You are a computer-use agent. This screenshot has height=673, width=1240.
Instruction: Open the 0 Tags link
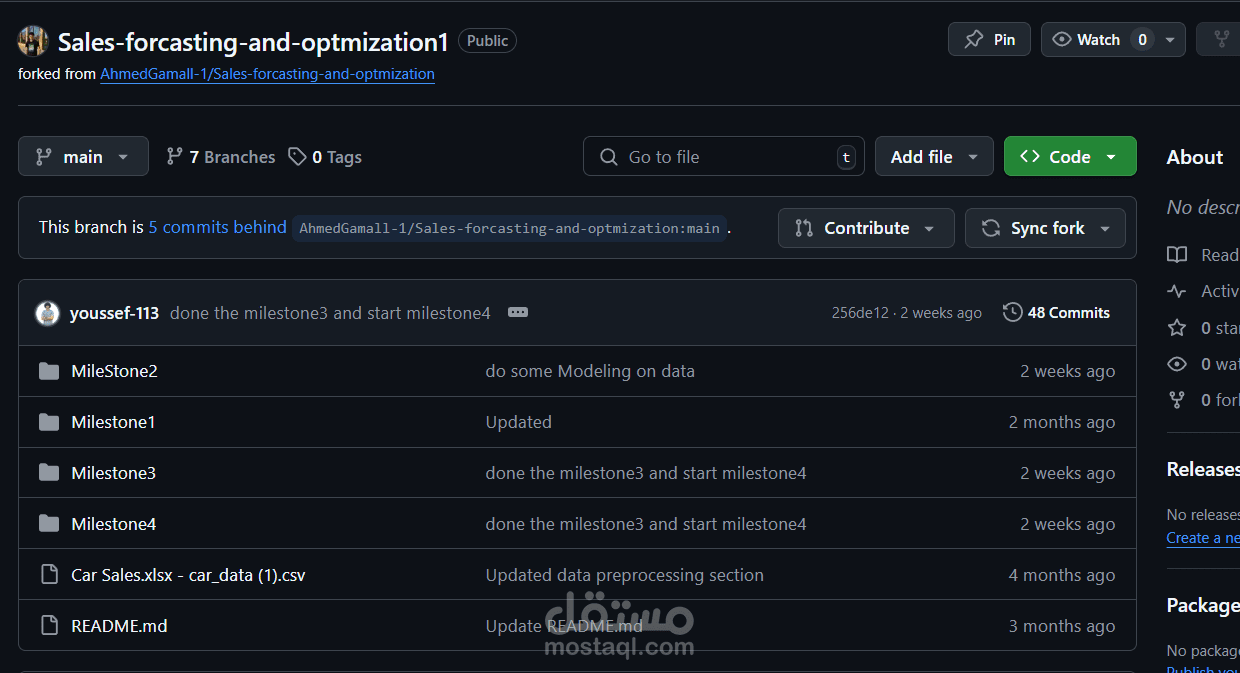(x=325, y=157)
